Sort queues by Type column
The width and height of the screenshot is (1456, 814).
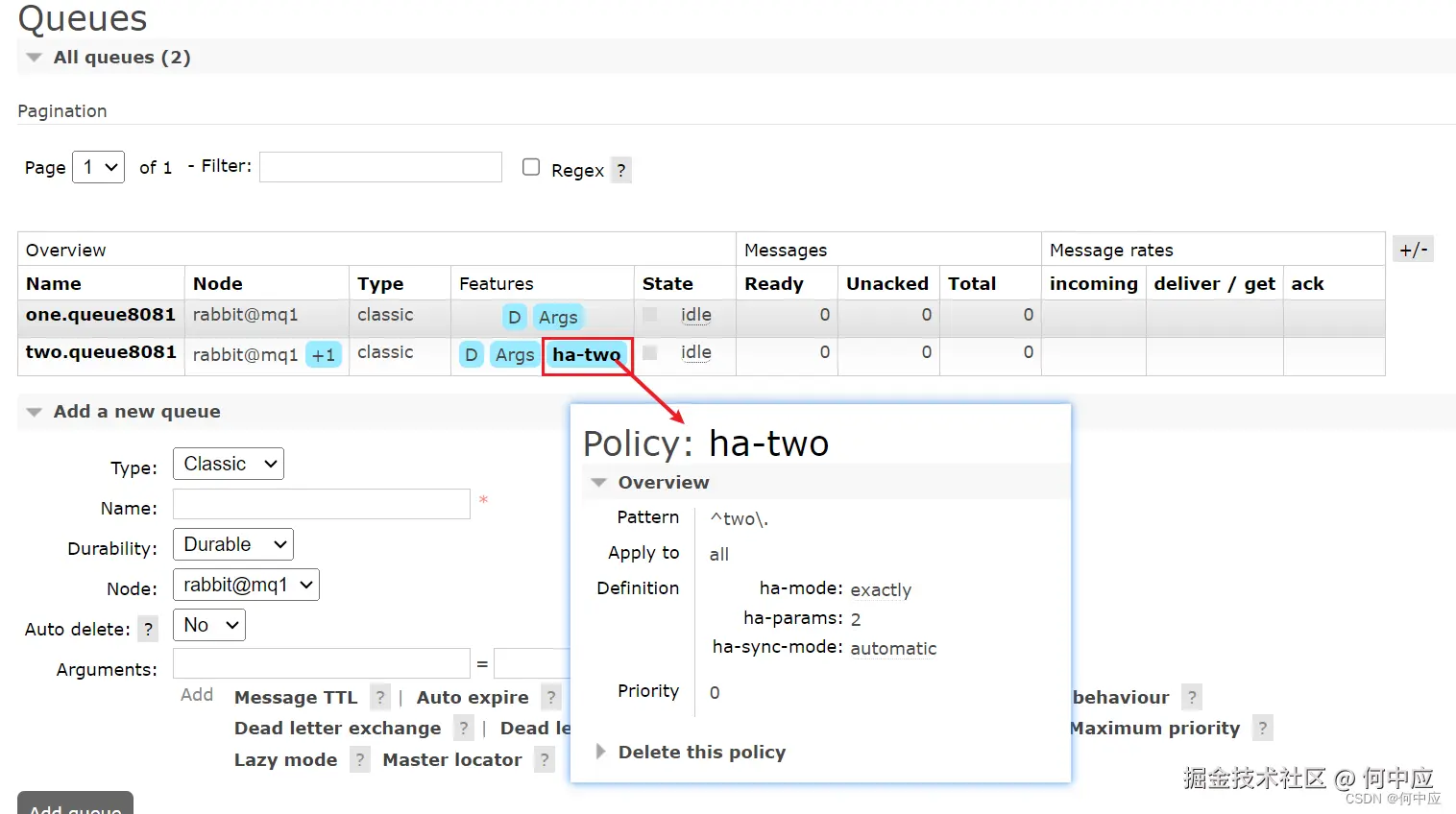pos(380,283)
